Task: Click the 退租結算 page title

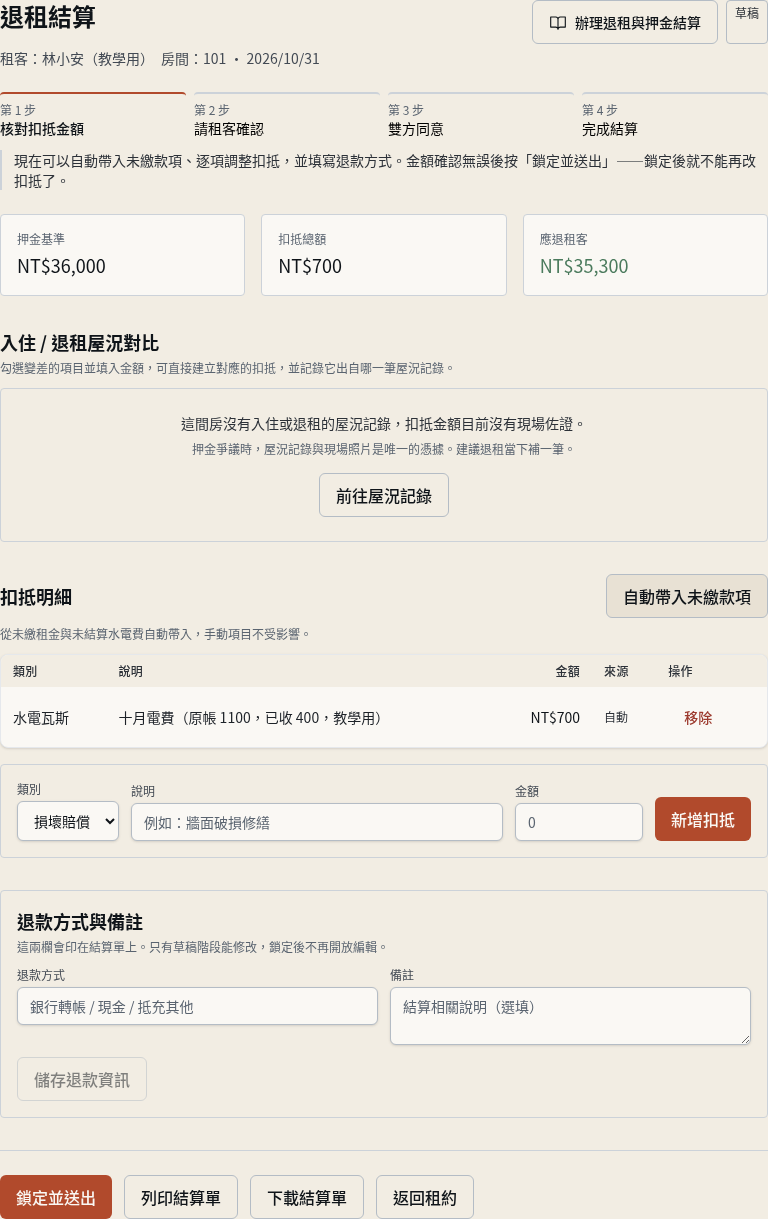Action: [48, 17]
